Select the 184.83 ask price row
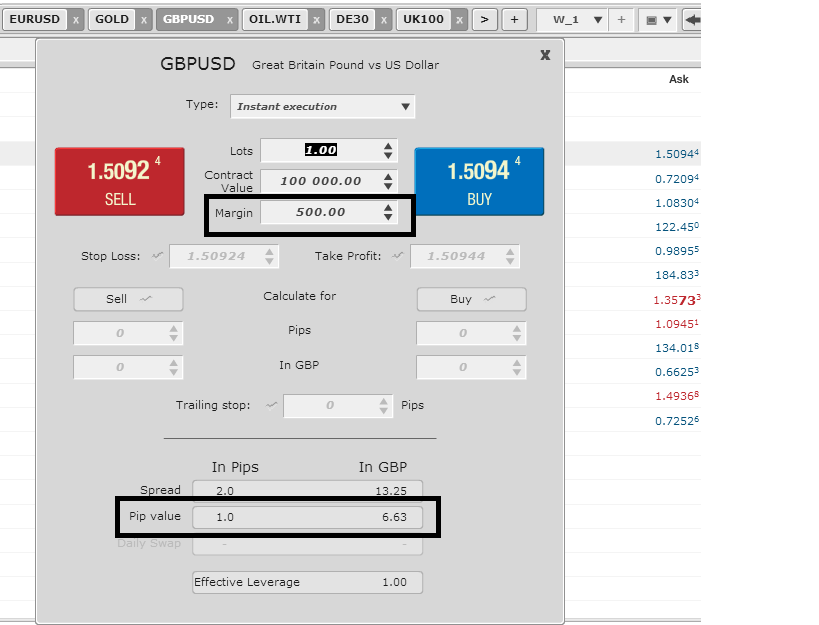 [677, 275]
